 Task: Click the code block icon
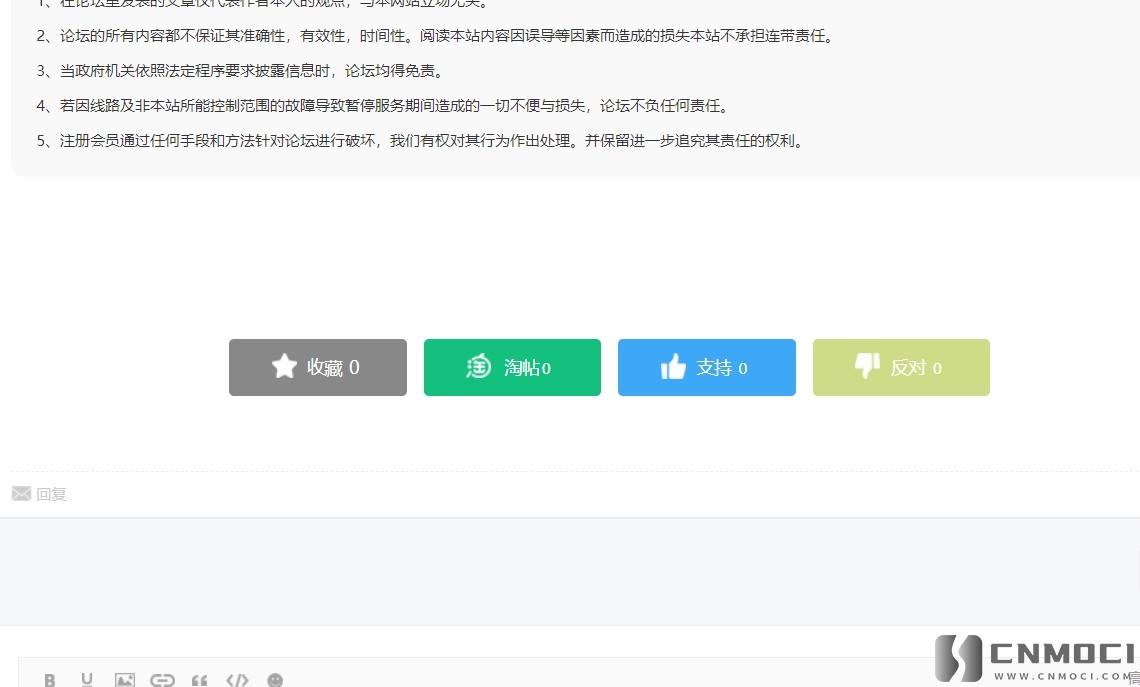pyautogui.click(x=237, y=680)
